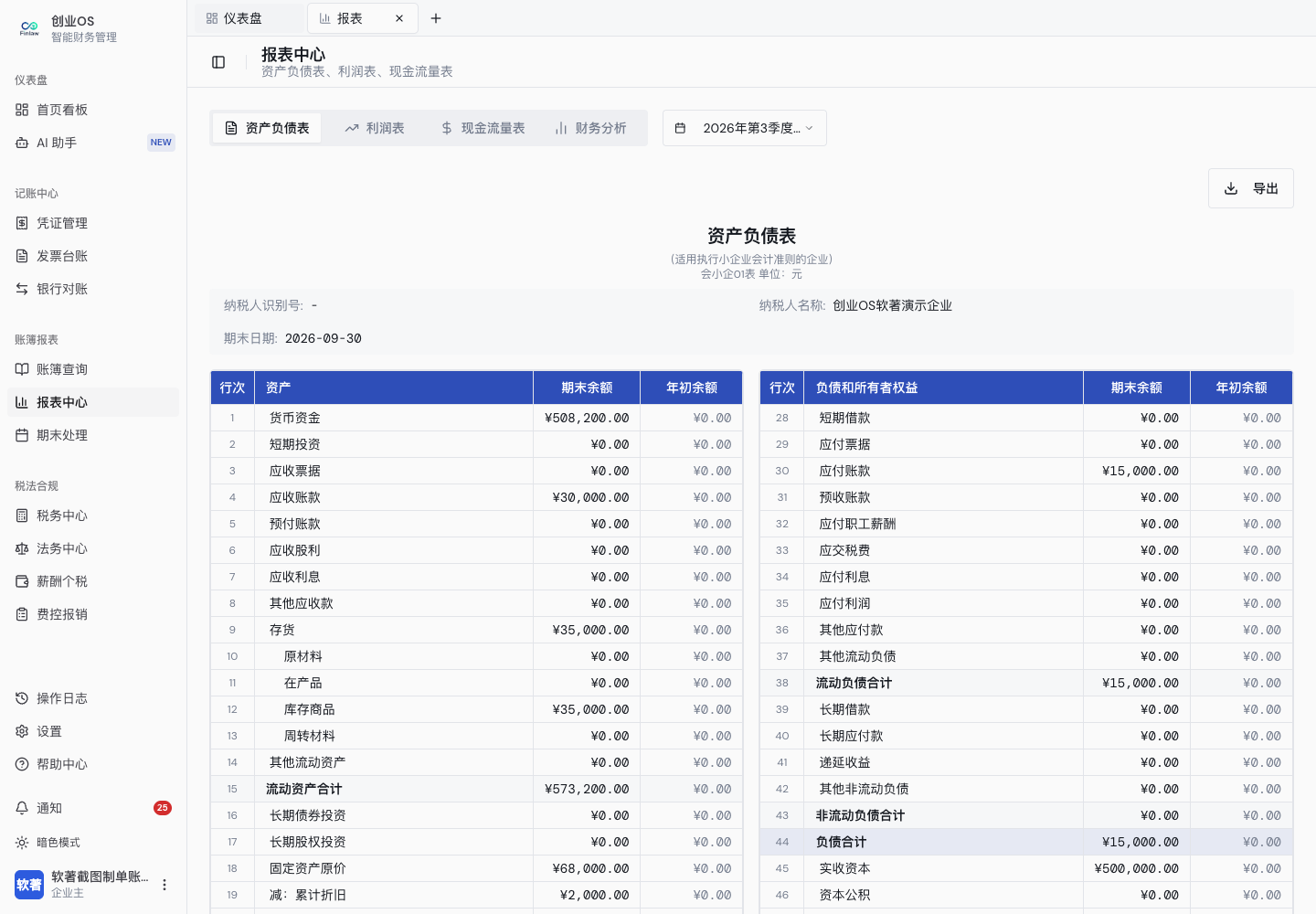Click the 短期借款 row label

click(845, 418)
